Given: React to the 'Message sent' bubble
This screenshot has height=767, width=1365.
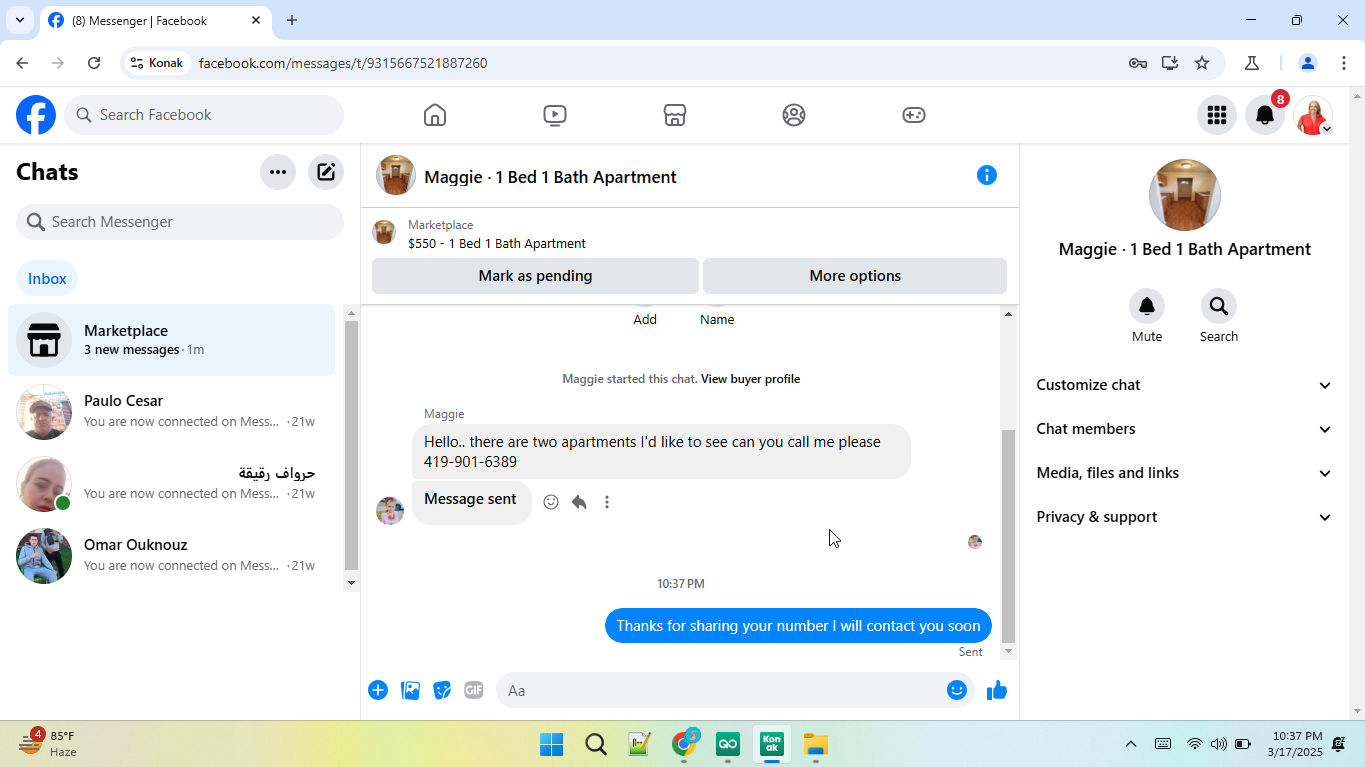Looking at the screenshot, I should pyautogui.click(x=551, y=502).
